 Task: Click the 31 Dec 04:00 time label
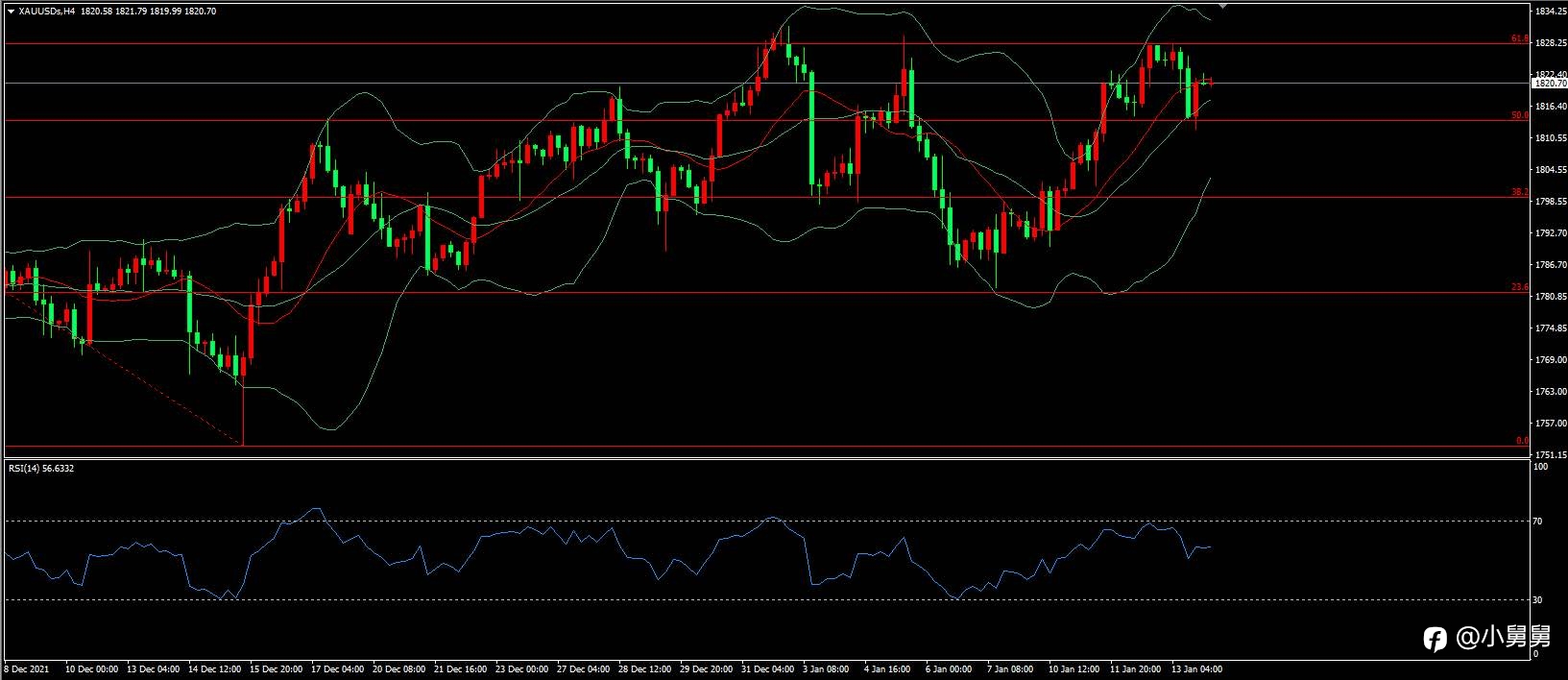click(x=767, y=668)
